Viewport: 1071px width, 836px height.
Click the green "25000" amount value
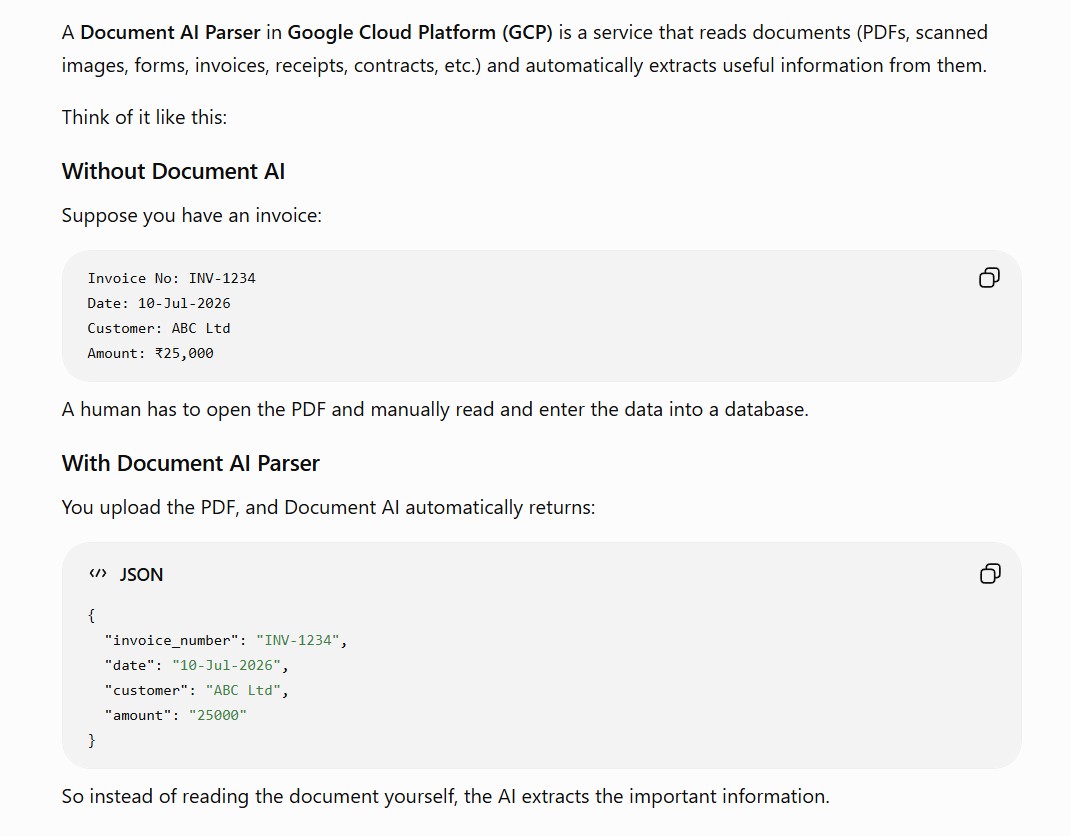coord(217,715)
